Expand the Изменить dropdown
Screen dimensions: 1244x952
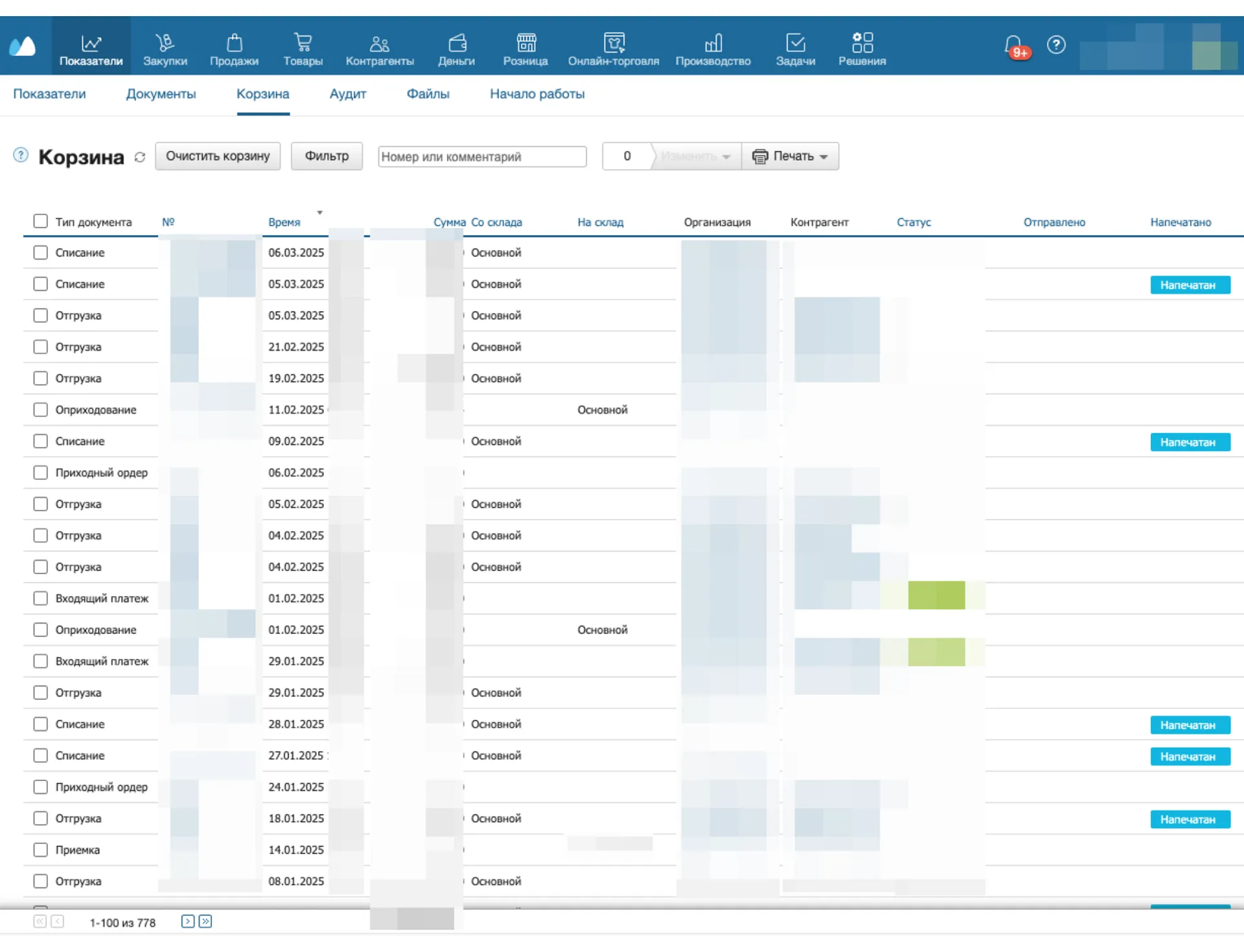pos(696,156)
